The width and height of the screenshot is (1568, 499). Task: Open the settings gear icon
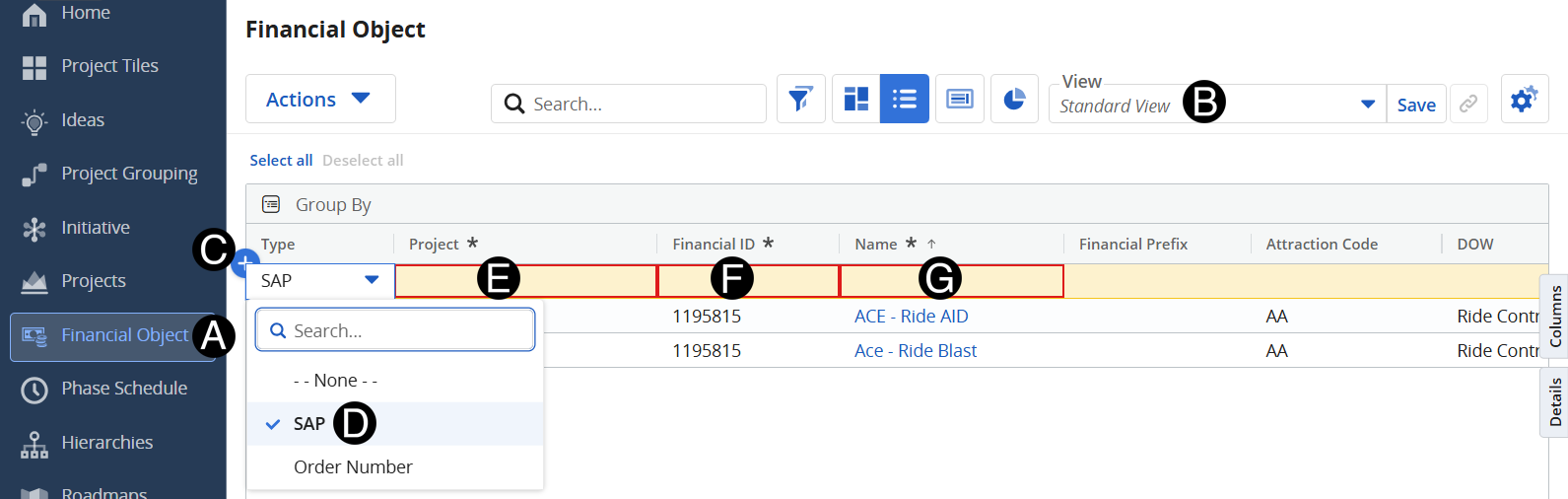point(1524,100)
